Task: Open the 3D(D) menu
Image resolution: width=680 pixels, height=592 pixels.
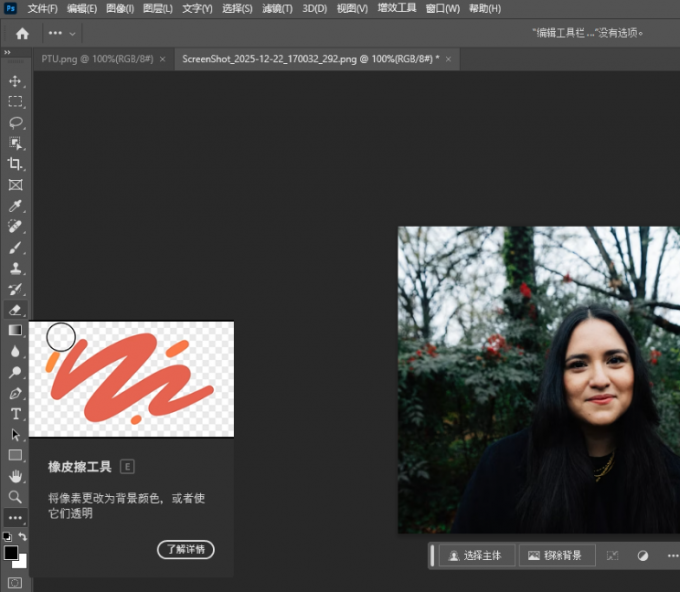Action: pyautogui.click(x=315, y=9)
